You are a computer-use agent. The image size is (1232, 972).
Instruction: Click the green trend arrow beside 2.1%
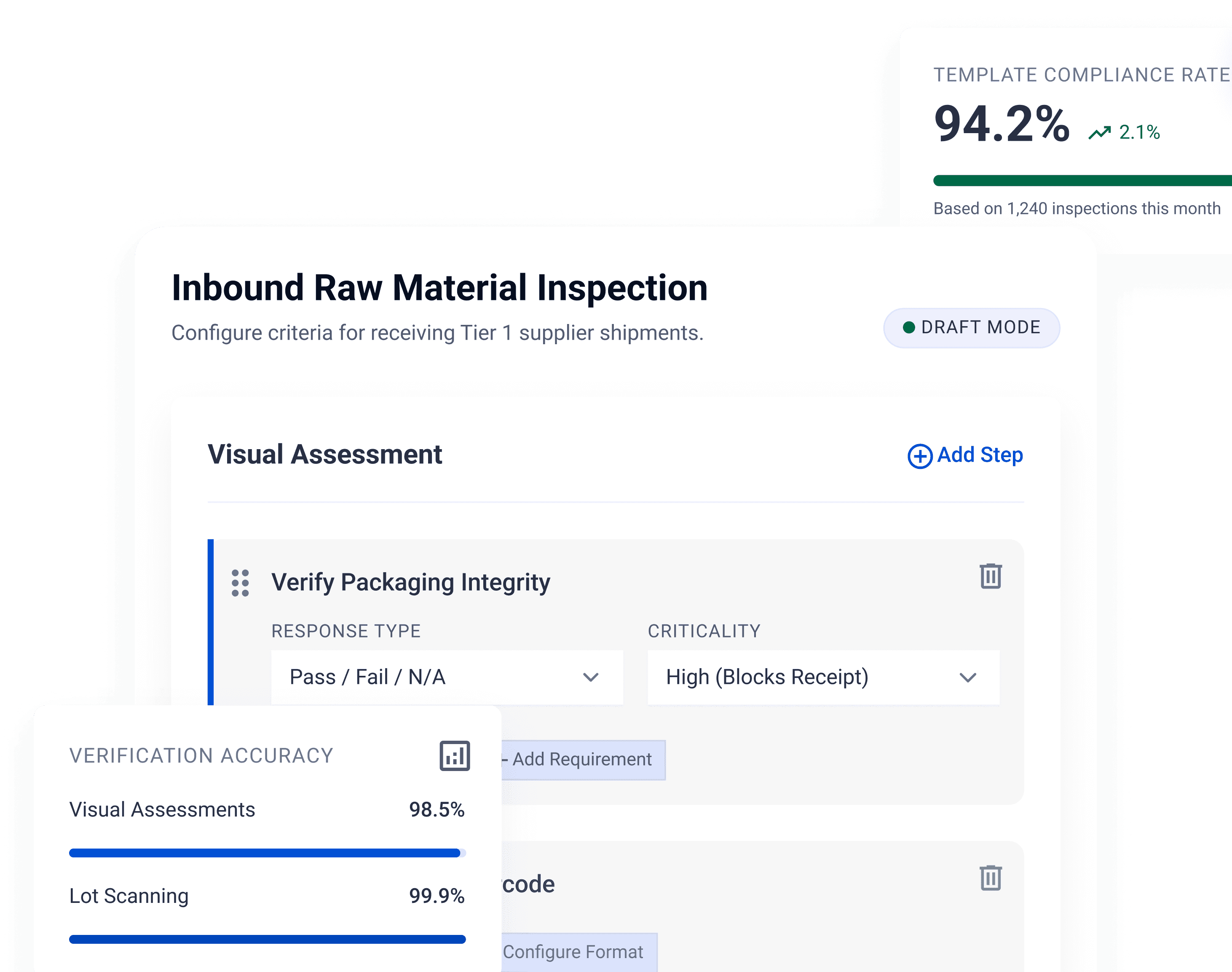1099,133
